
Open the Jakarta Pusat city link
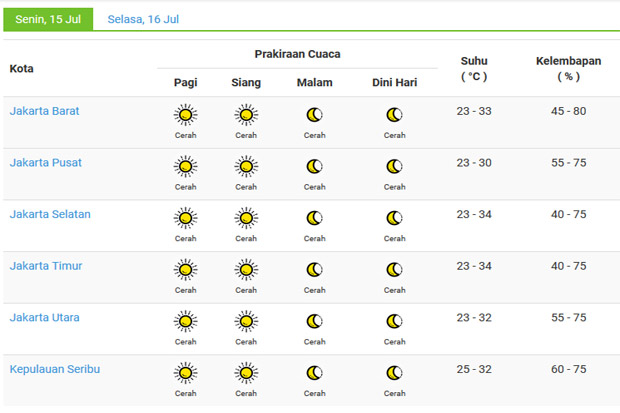[x=45, y=163]
